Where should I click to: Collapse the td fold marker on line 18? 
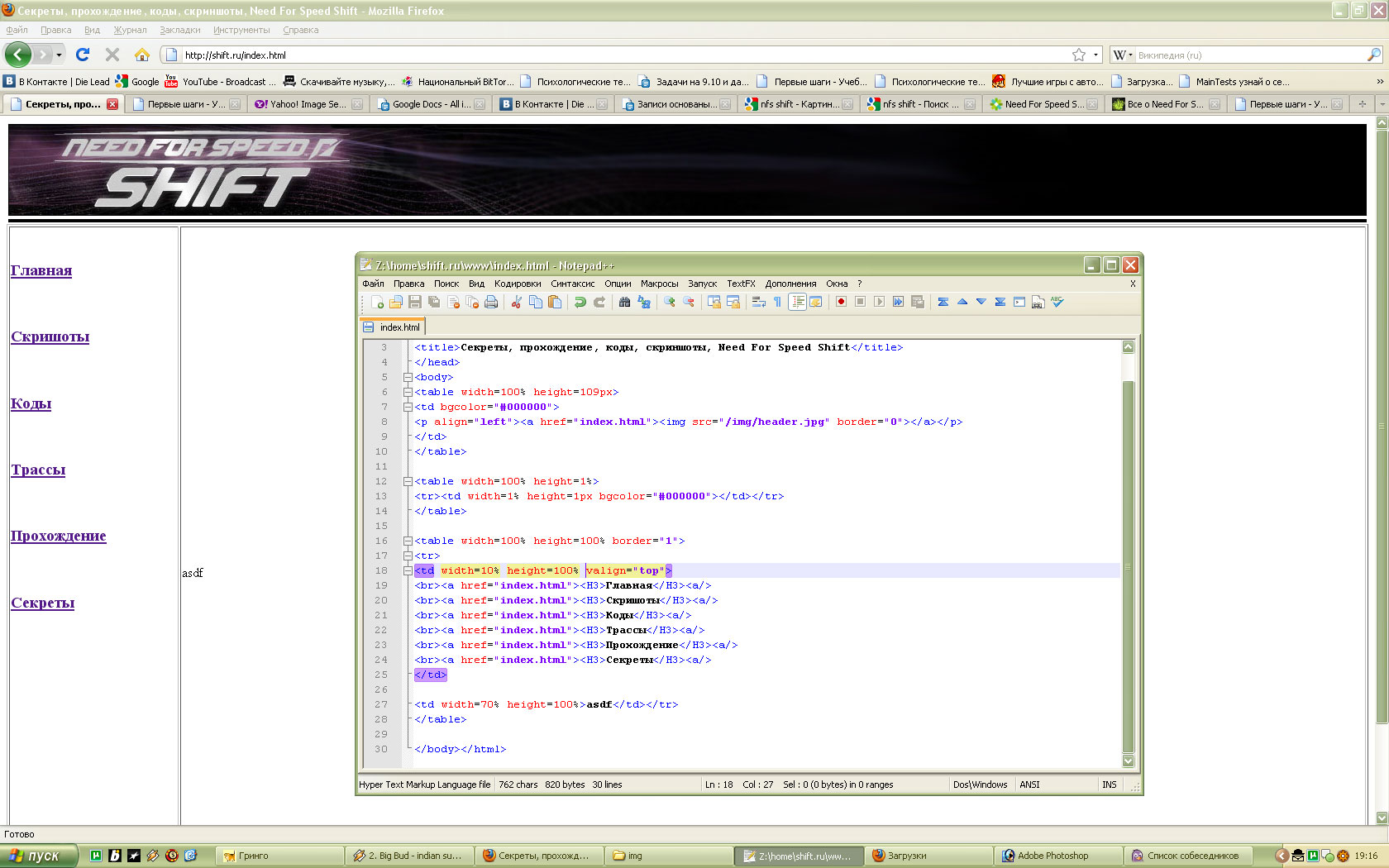click(408, 570)
